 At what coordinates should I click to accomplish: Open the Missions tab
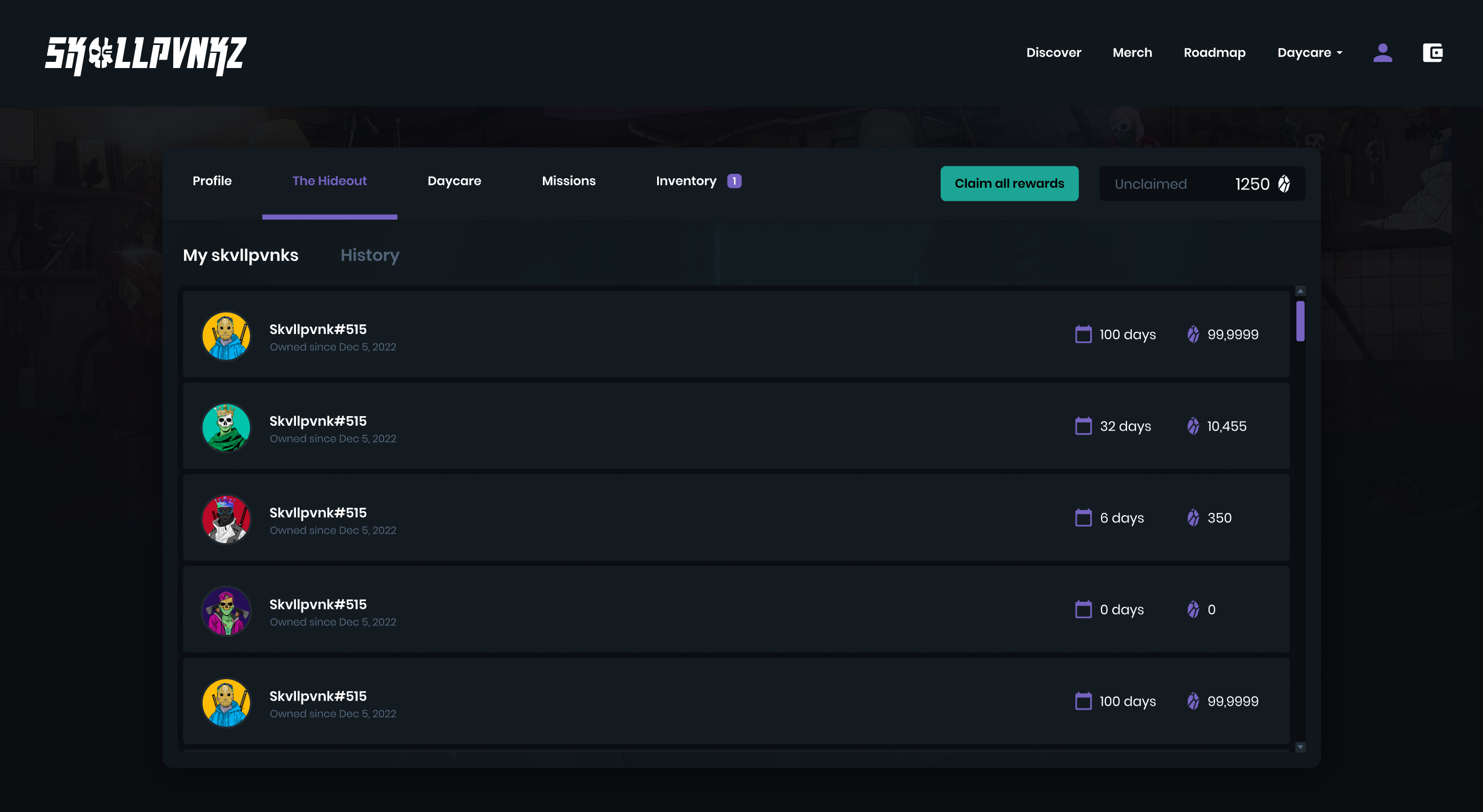point(568,181)
